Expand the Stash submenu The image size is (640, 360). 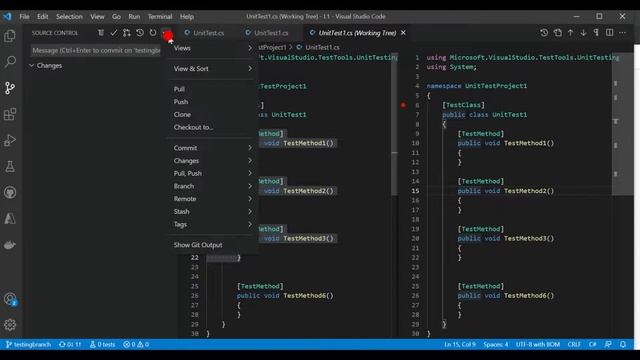coord(213,211)
